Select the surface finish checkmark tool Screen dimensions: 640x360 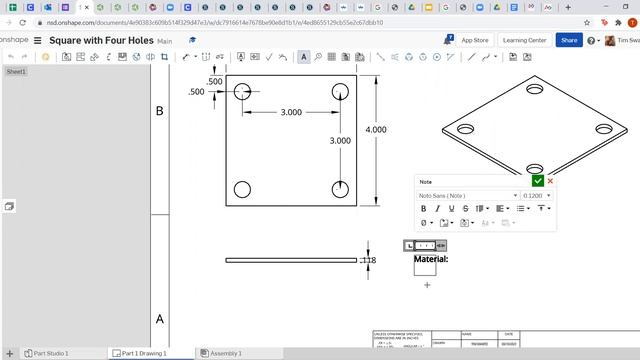269,57
